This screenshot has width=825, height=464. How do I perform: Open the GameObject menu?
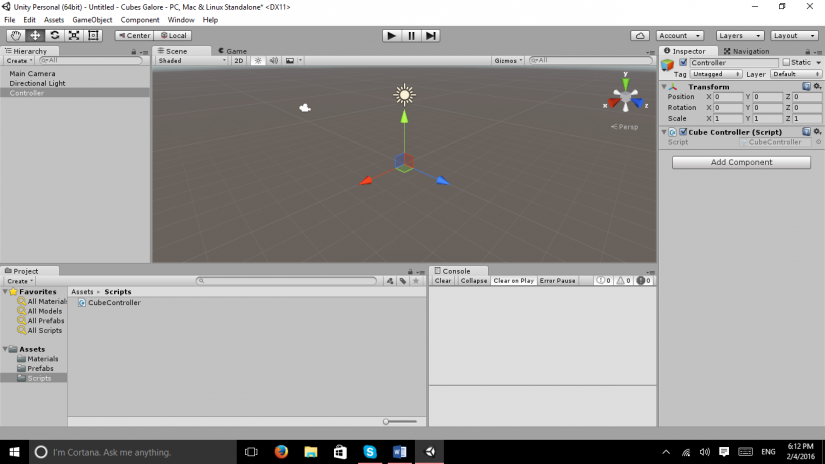(91, 19)
